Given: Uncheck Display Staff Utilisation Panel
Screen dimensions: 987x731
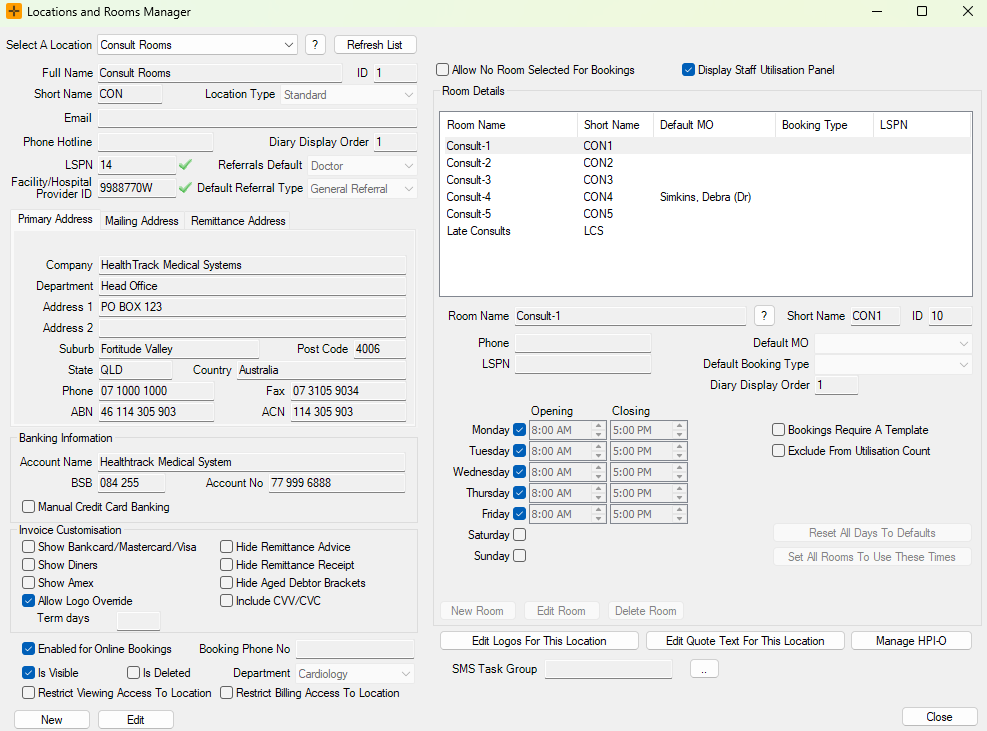Looking at the screenshot, I should pos(688,70).
